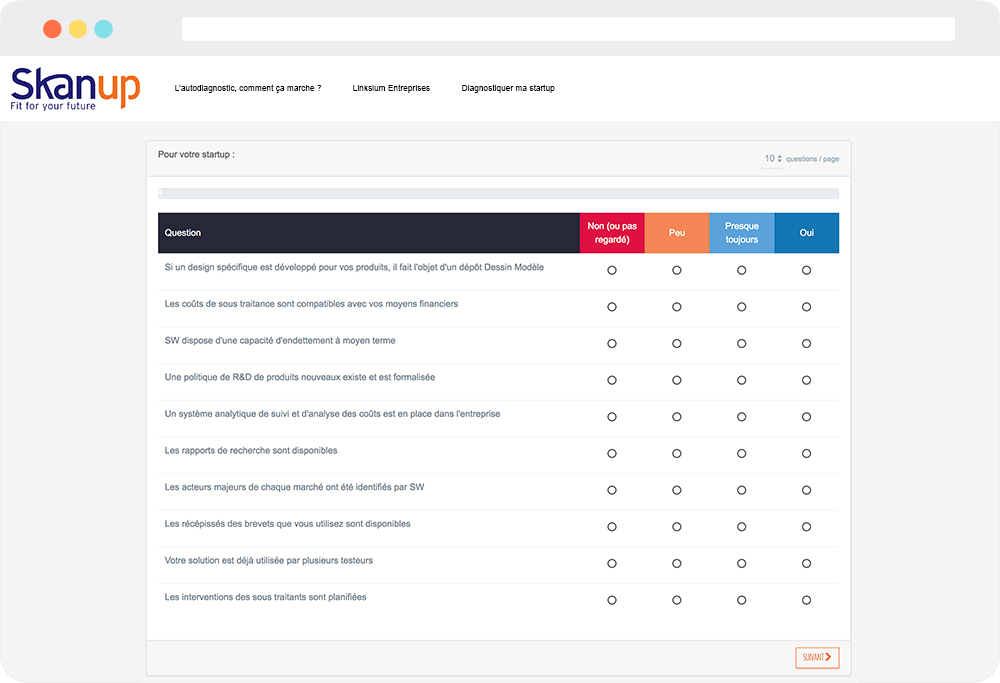This screenshot has width=1000, height=683.
Task: Go to Diagnostiquer ma startup
Action: coord(508,88)
